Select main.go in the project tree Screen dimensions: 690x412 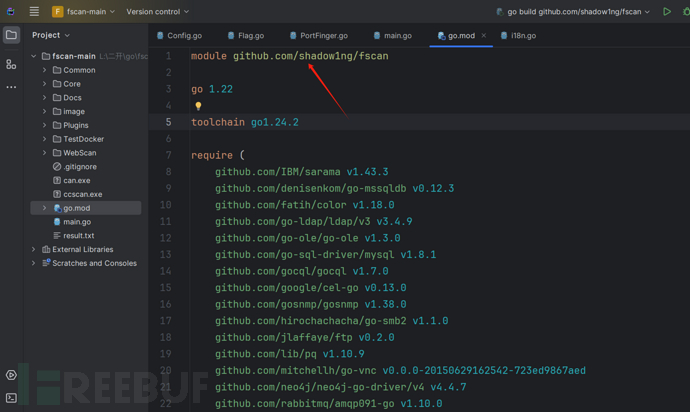click(x=77, y=222)
